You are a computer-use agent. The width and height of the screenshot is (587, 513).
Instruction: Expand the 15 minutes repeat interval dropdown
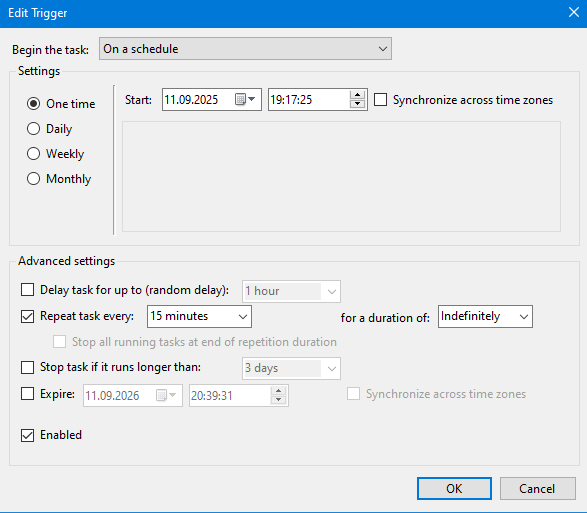199,316
